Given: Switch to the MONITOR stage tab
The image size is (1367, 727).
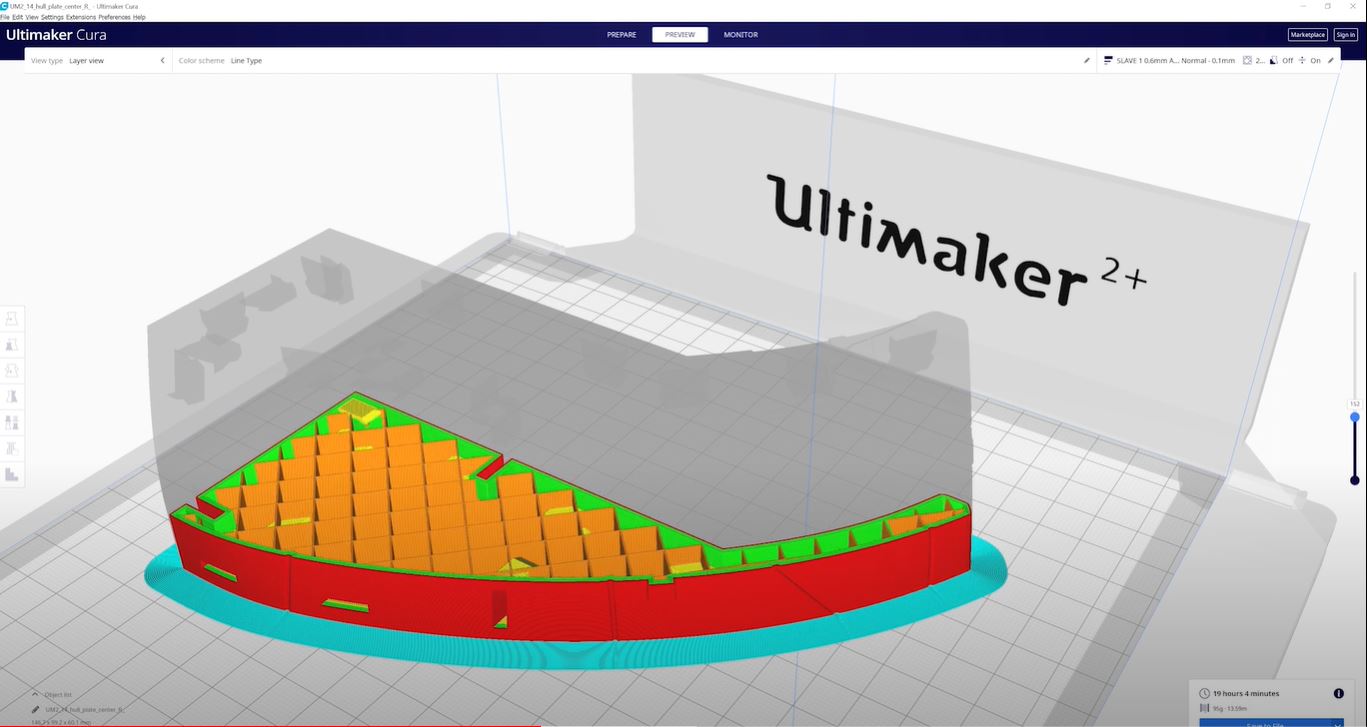Looking at the screenshot, I should coord(740,35).
